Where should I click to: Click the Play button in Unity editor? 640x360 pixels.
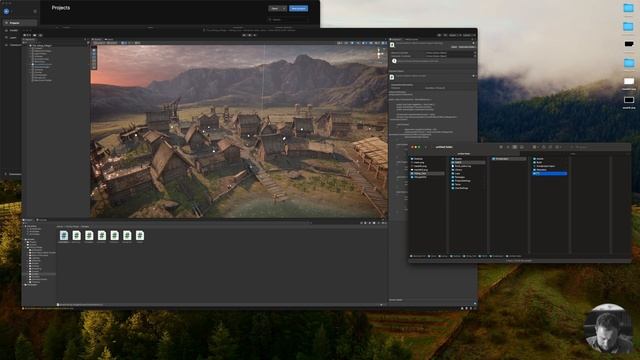pyautogui.click(x=244, y=35)
